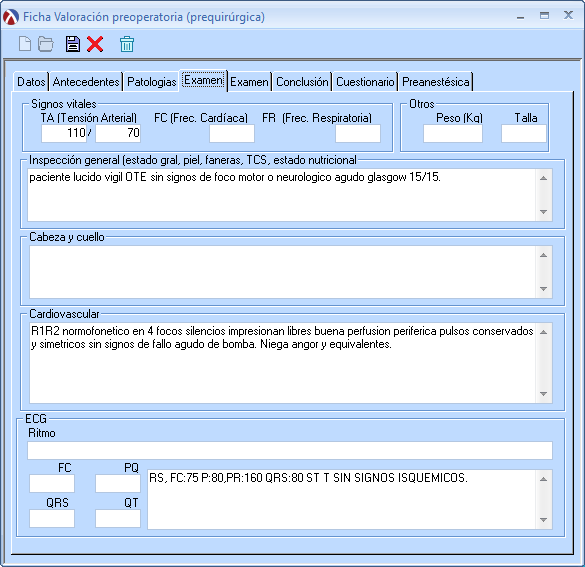Viewport: 585px width, 567px height.
Task: Focus the Peso (Kg) field
Action: pyautogui.click(x=453, y=134)
